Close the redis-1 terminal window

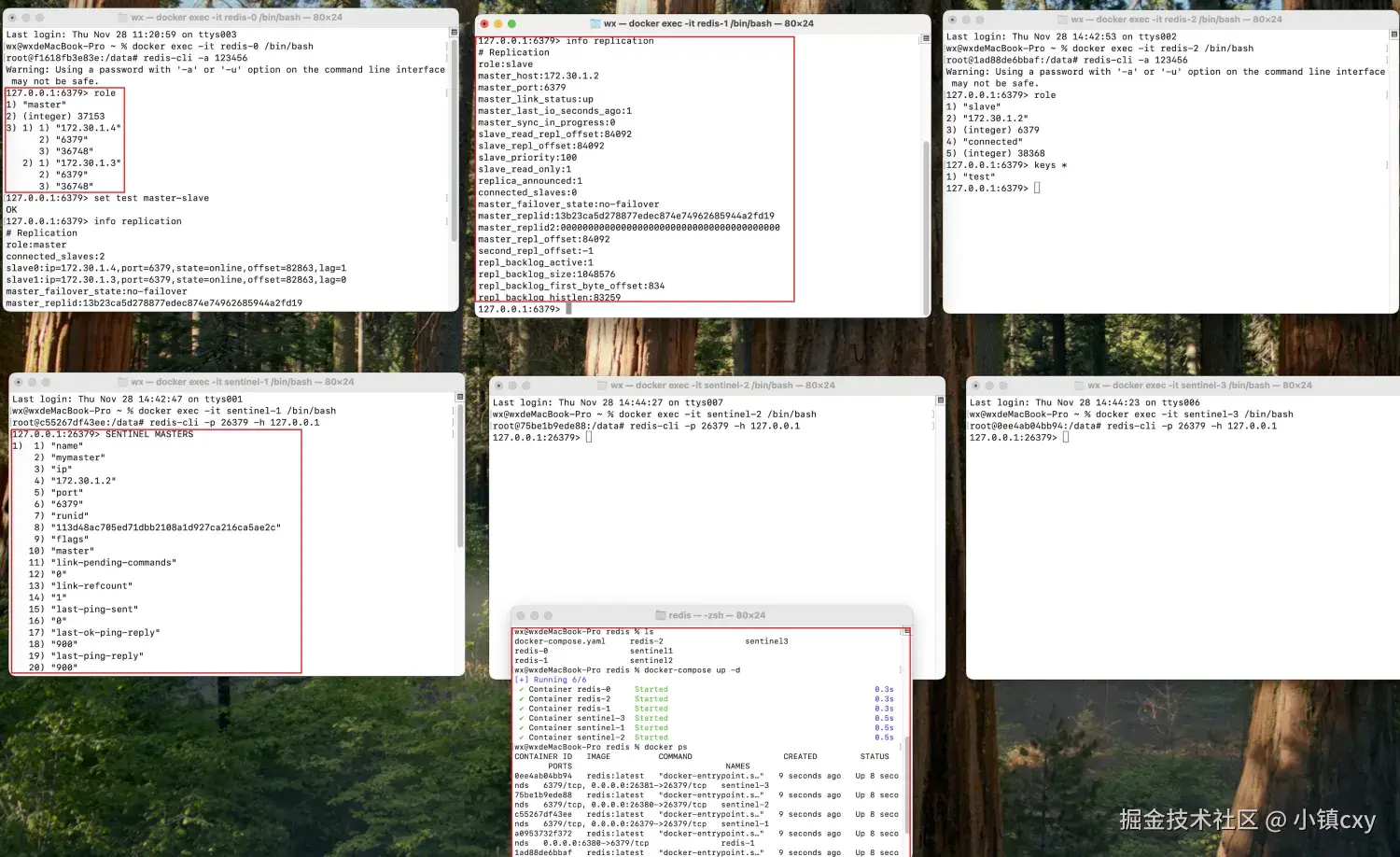[484, 23]
